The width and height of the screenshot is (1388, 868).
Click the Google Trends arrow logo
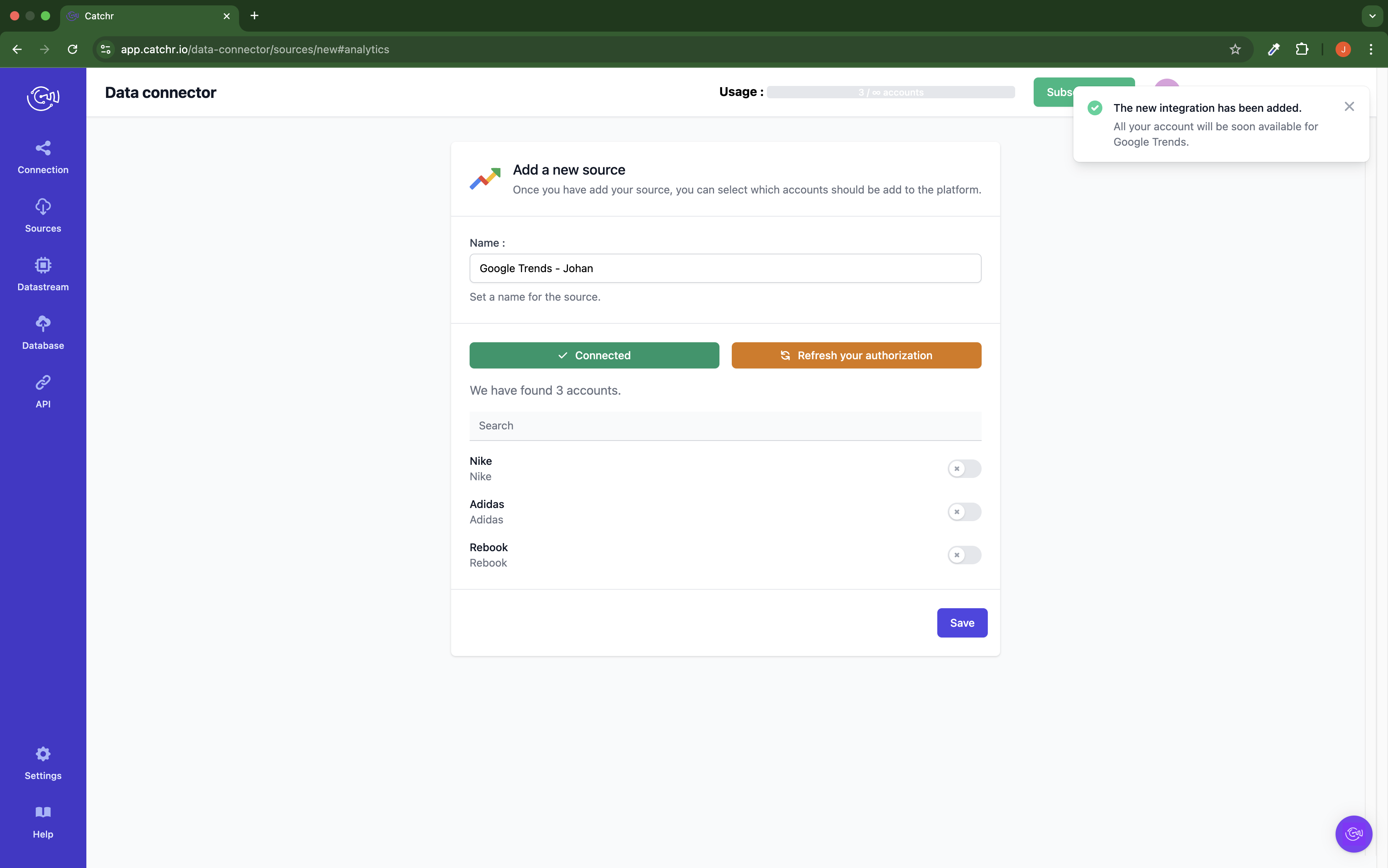485,178
